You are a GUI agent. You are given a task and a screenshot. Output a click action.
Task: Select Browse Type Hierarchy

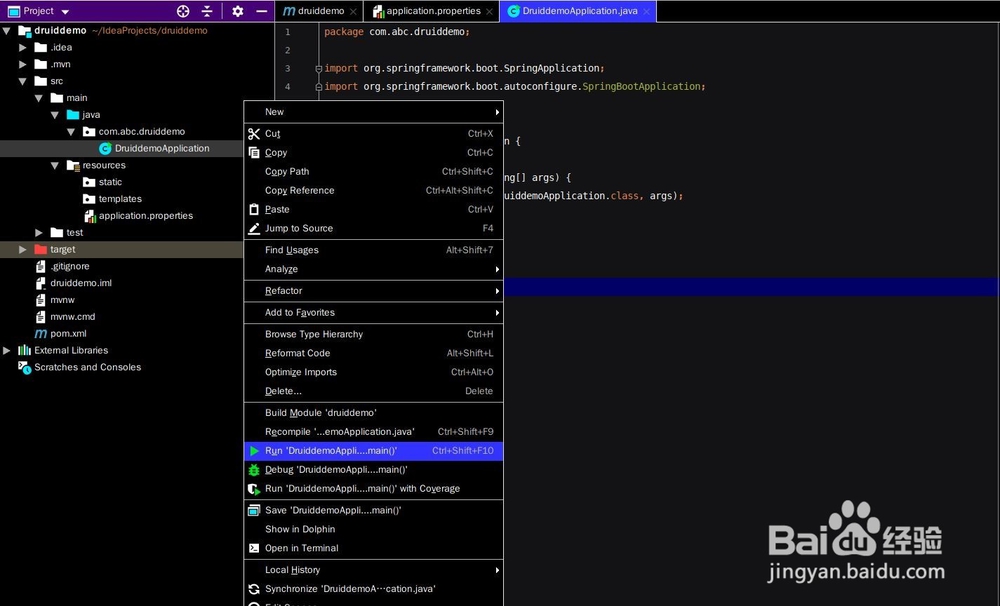click(374, 334)
